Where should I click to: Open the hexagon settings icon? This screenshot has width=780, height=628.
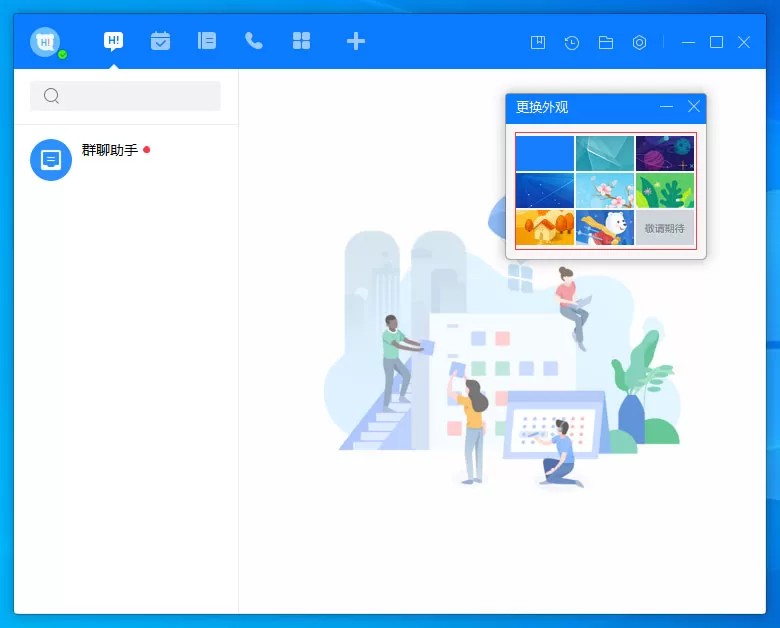coord(639,42)
